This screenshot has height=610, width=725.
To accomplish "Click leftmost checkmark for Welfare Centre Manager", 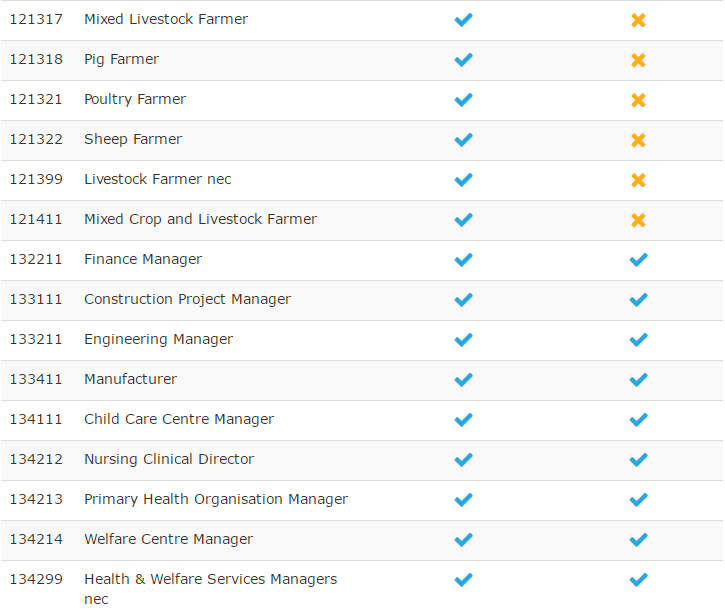I will tap(463, 540).
